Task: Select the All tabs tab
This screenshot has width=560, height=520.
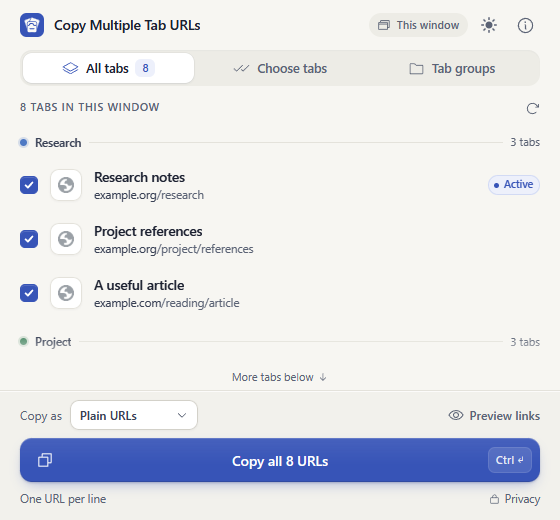Action: coord(109,68)
